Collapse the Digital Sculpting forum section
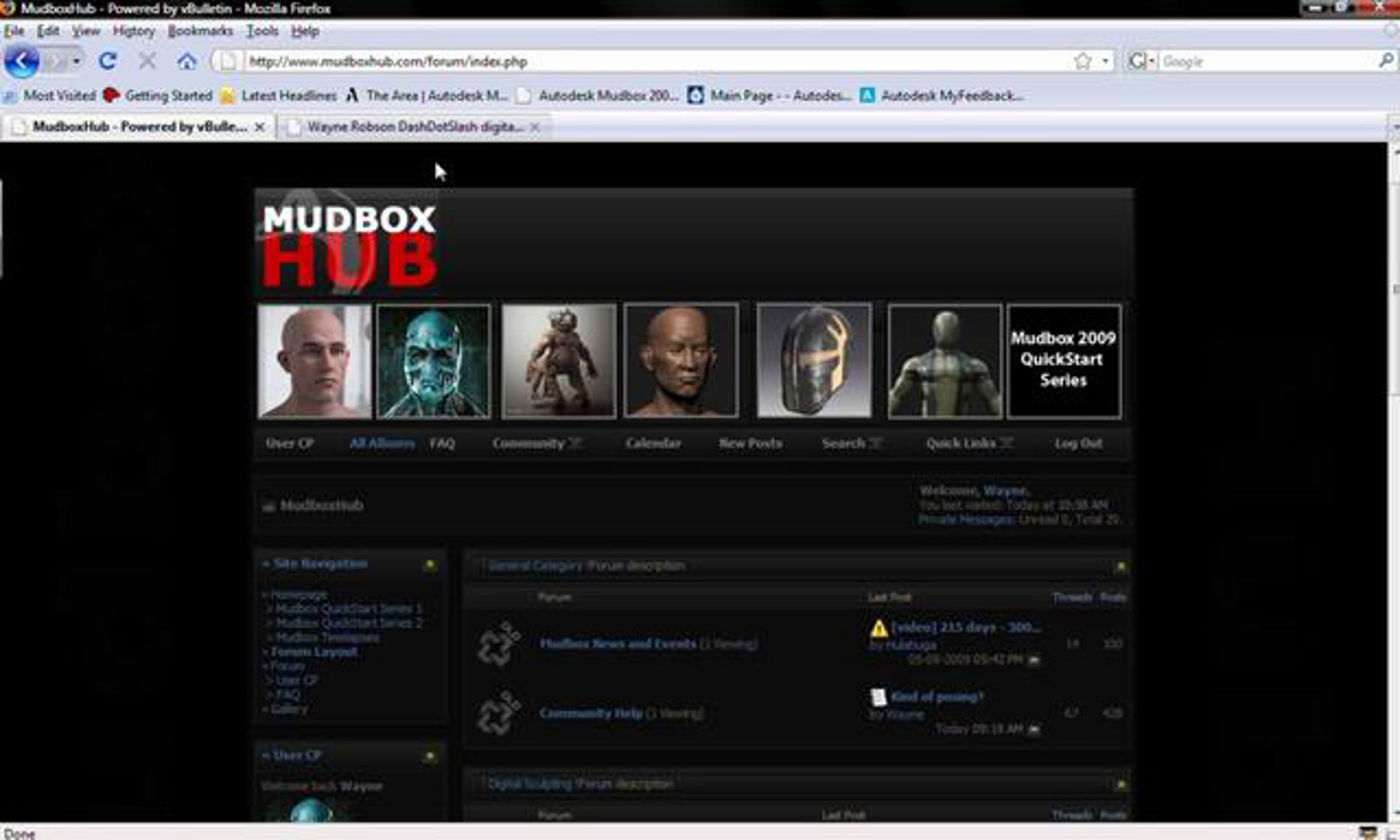 [x=1121, y=785]
